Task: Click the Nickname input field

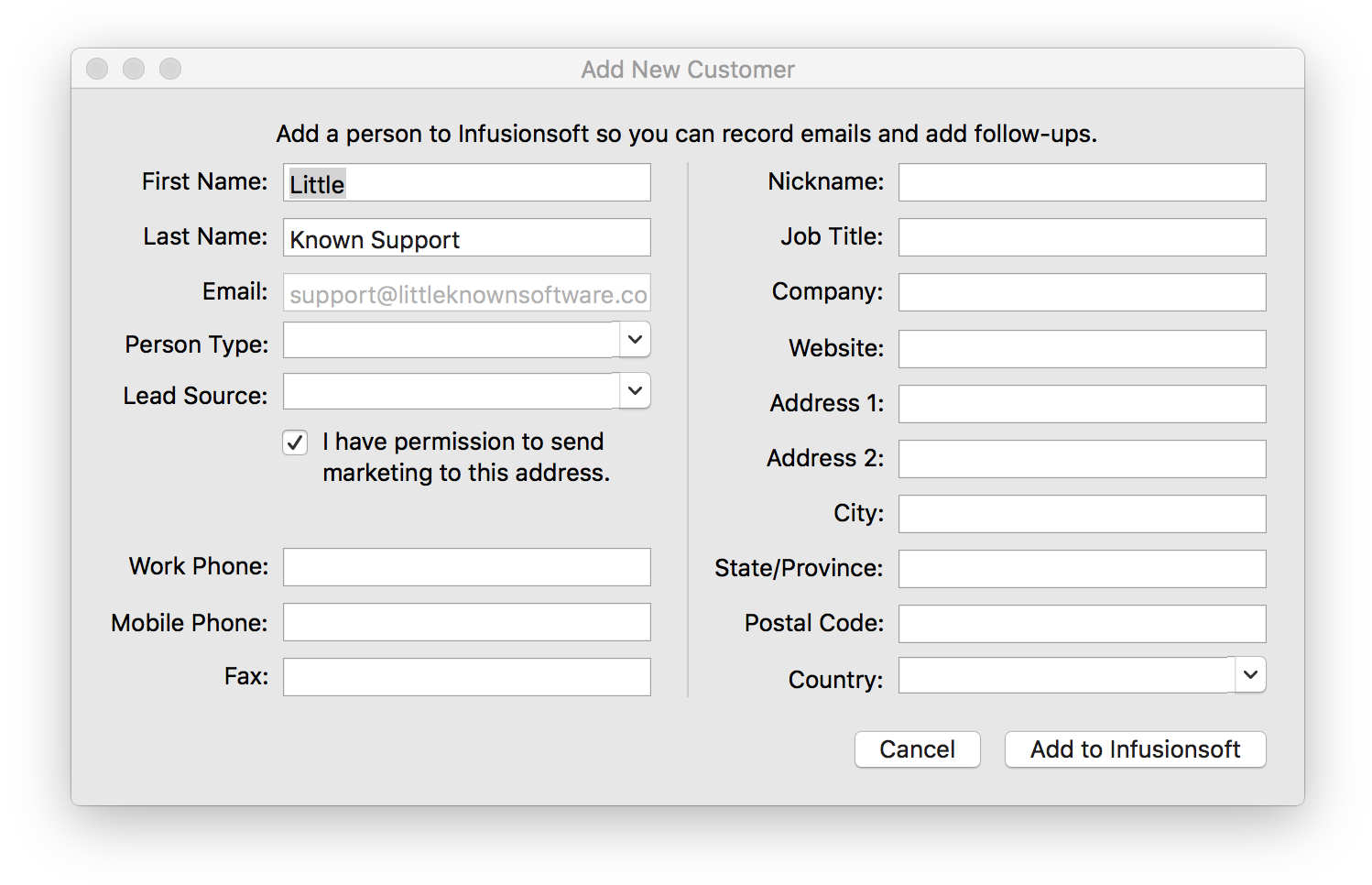Action: 1083,182
